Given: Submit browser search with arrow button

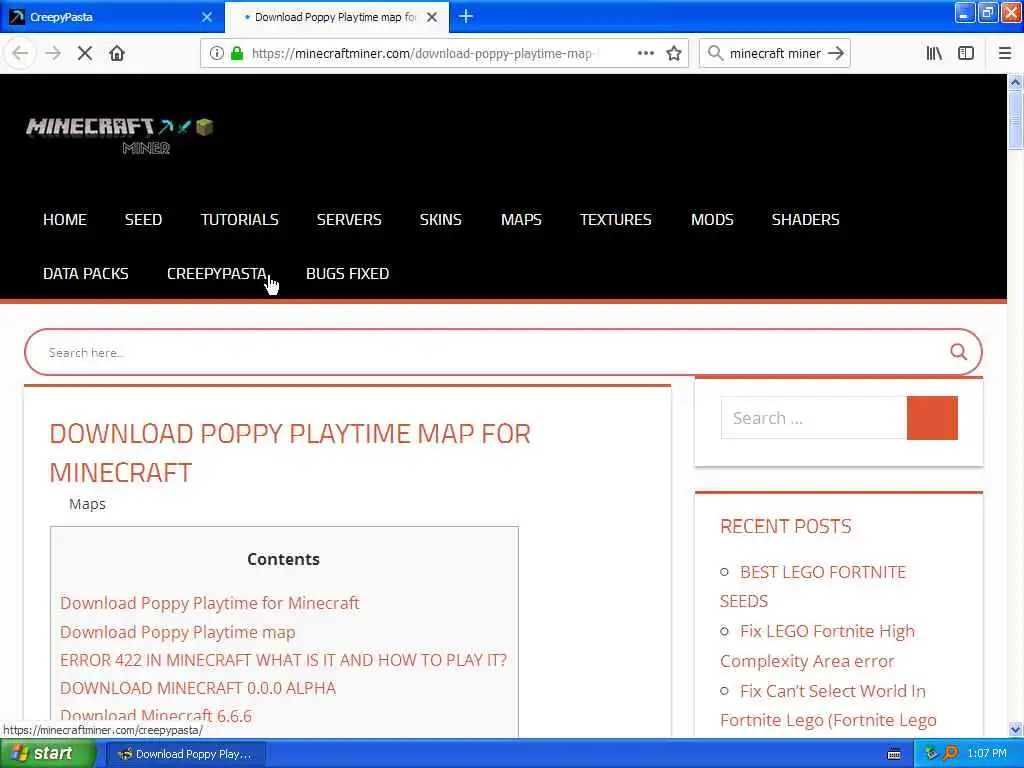Looking at the screenshot, I should tap(836, 53).
